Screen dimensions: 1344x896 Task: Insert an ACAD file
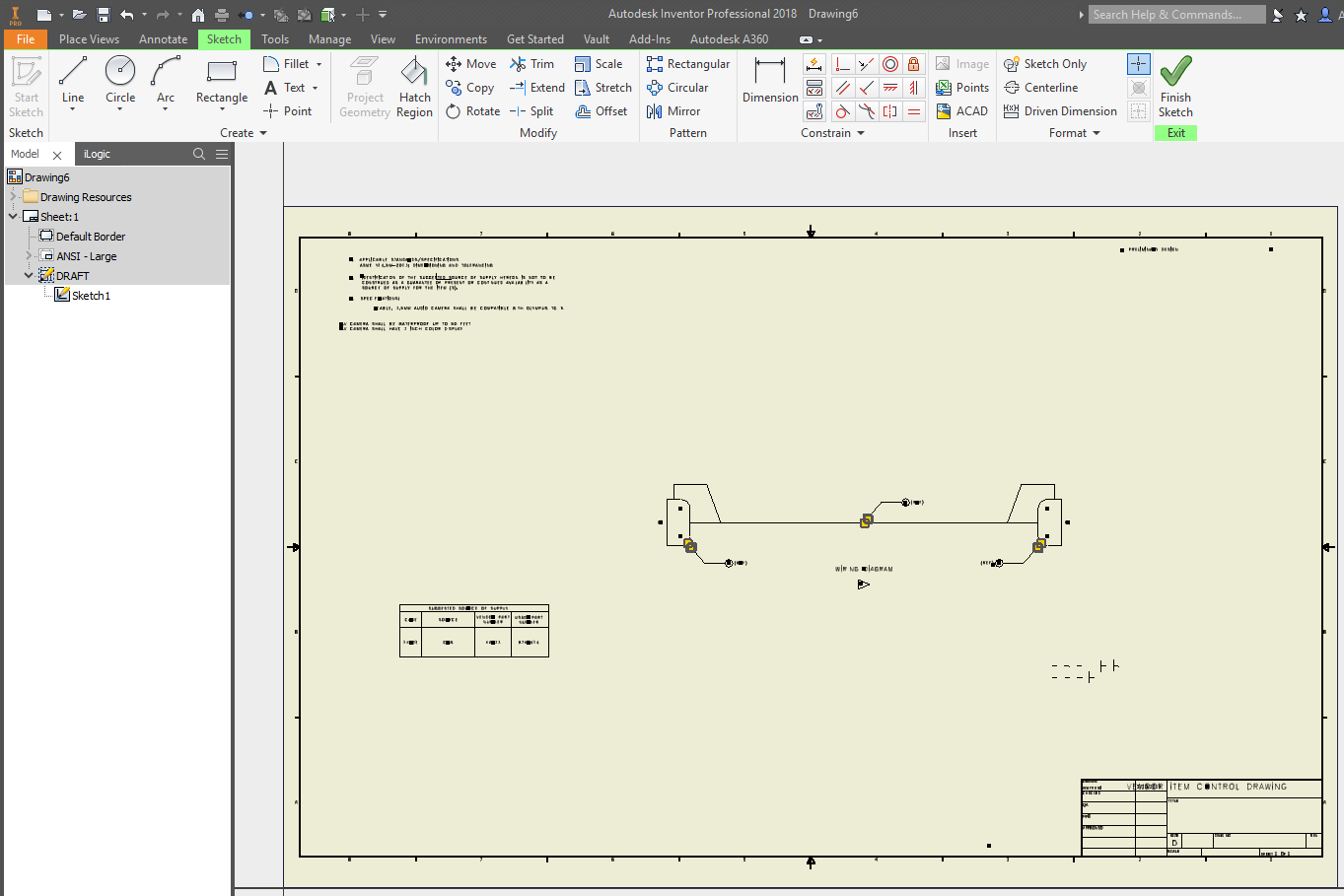pos(961,111)
